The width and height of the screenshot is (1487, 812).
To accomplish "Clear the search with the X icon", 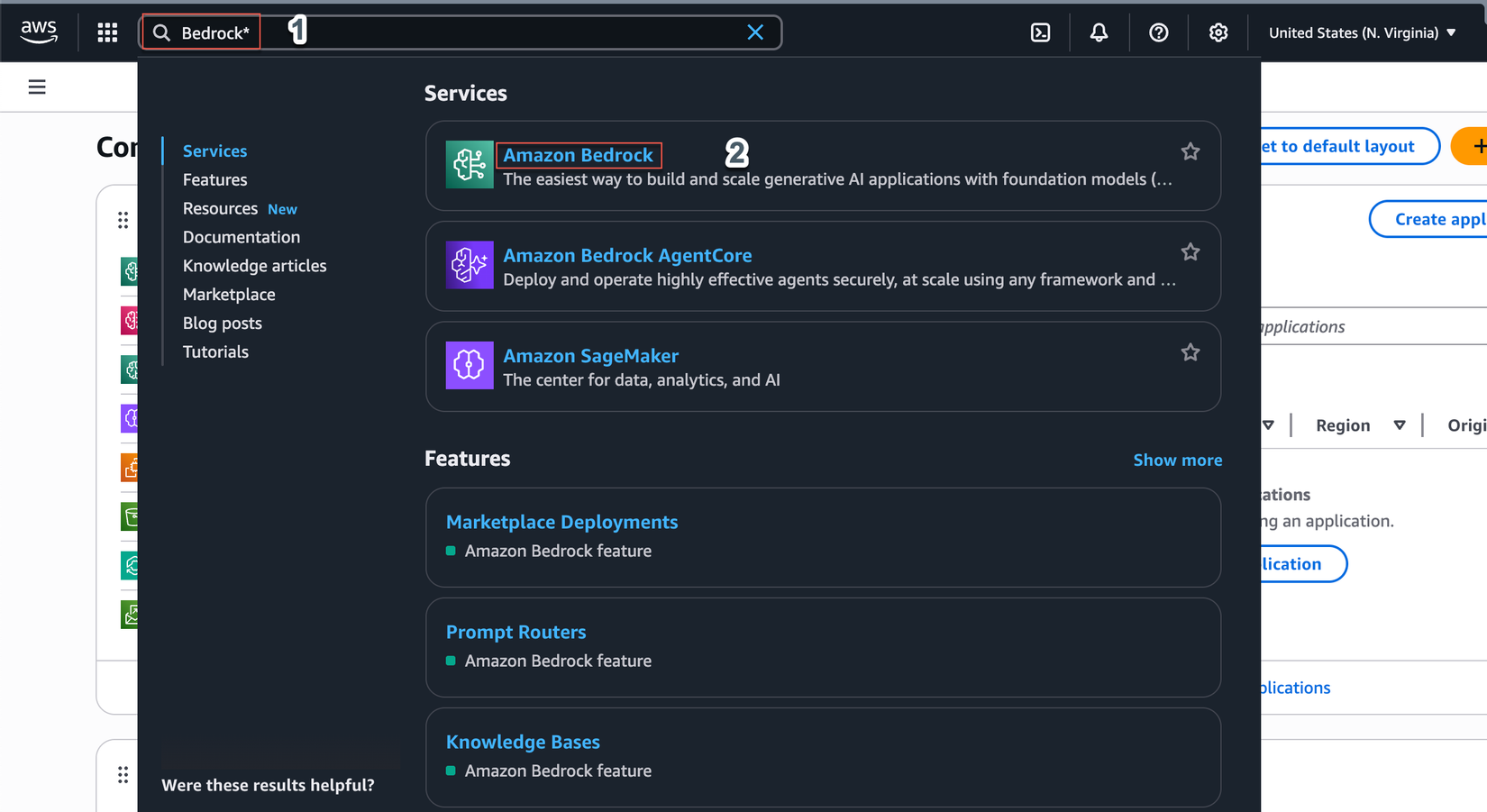I will pyautogui.click(x=755, y=32).
